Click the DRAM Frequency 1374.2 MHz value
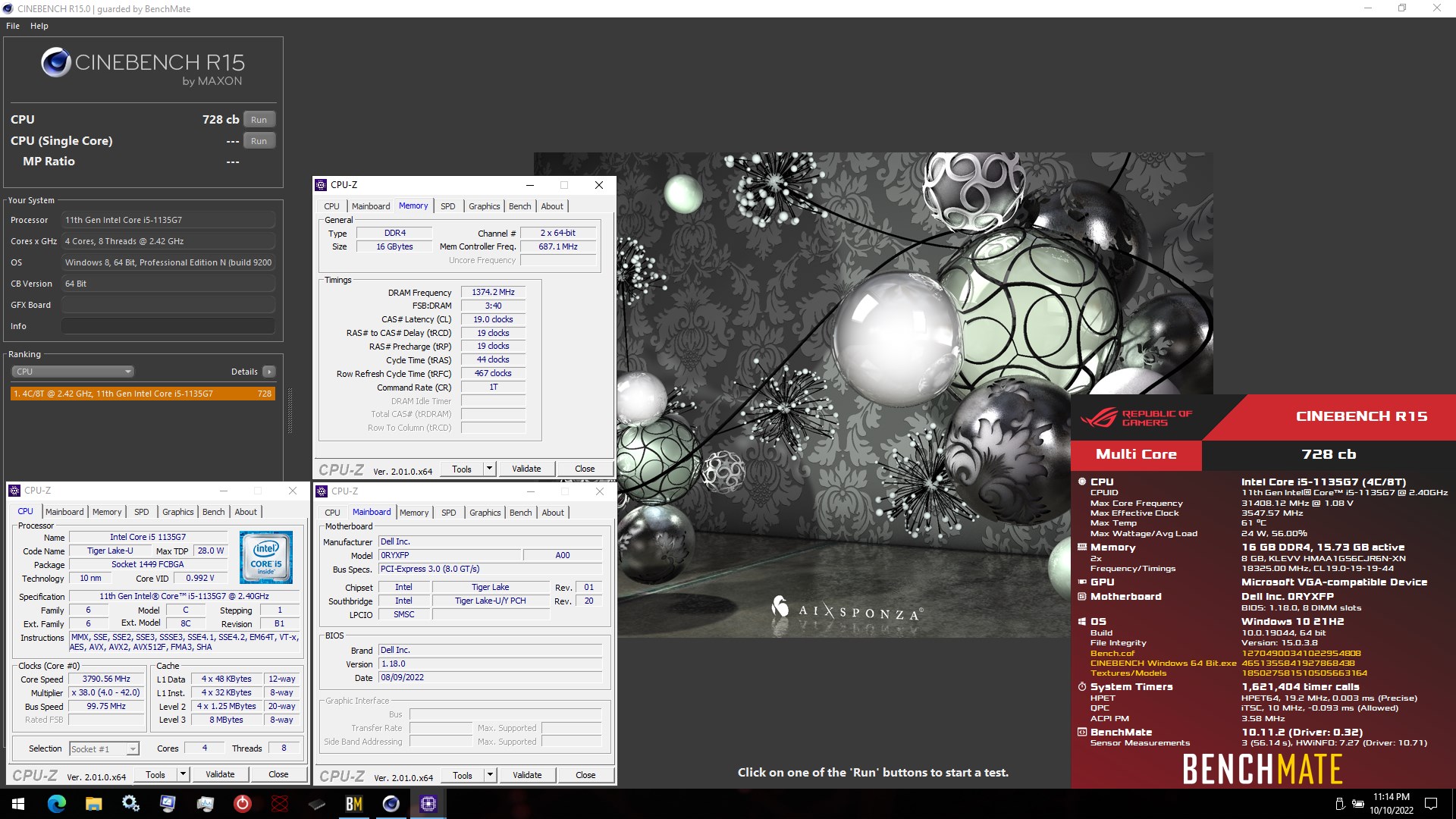Viewport: 1456px width, 819px height. click(493, 292)
